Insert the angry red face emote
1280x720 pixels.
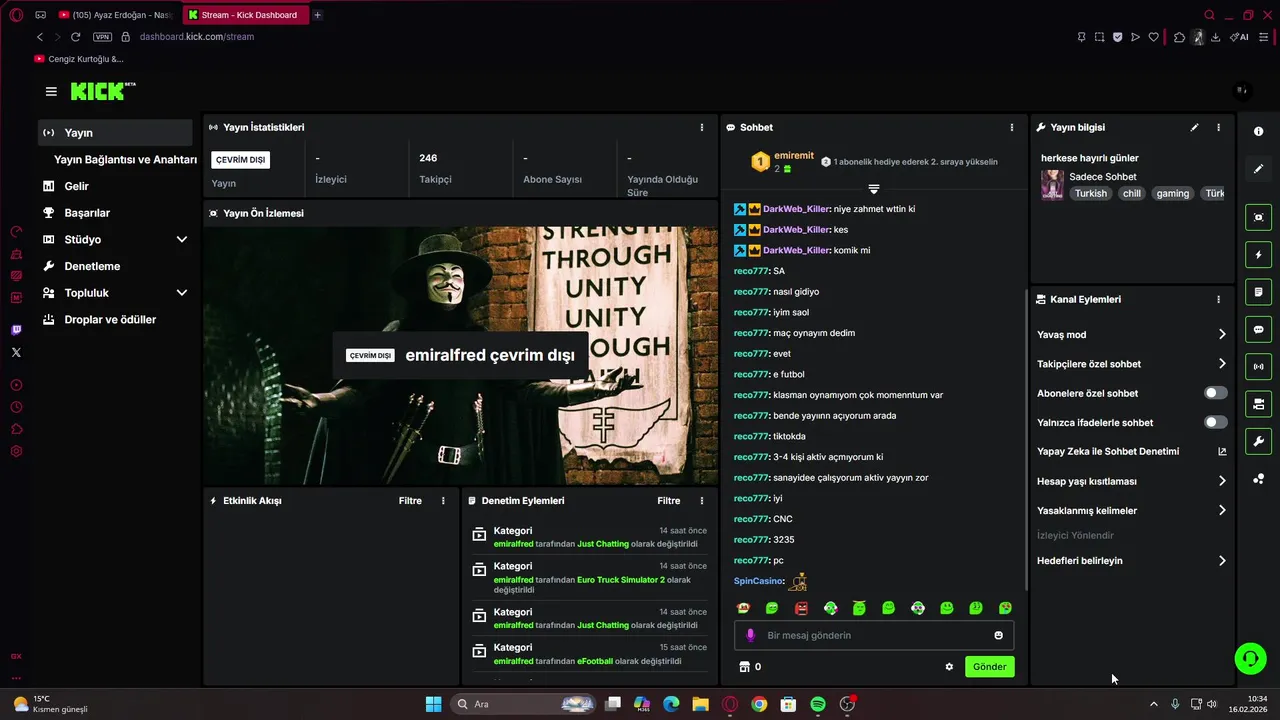pos(801,608)
